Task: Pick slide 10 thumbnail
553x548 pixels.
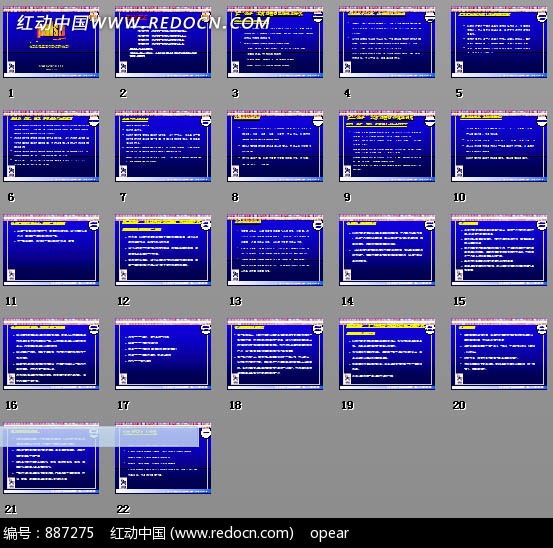Action: coord(499,146)
